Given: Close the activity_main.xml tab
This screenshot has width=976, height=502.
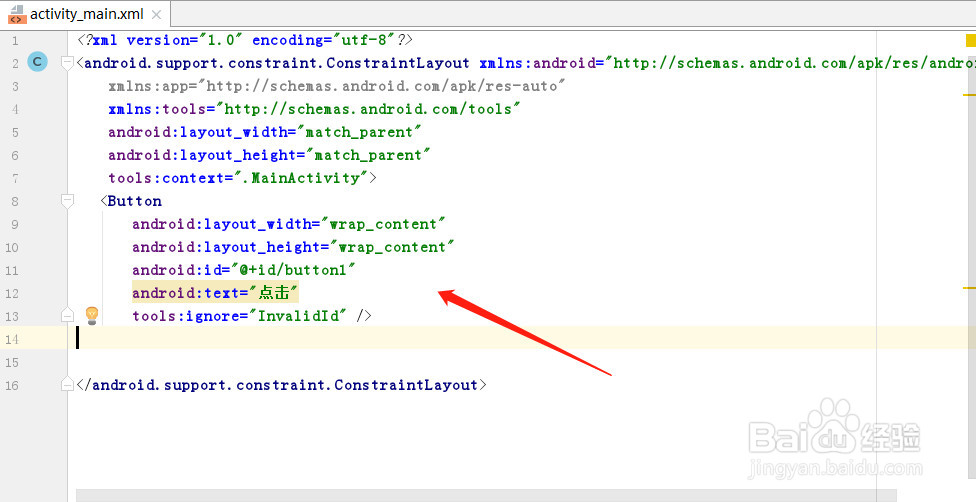Looking at the screenshot, I should tap(157, 14).
